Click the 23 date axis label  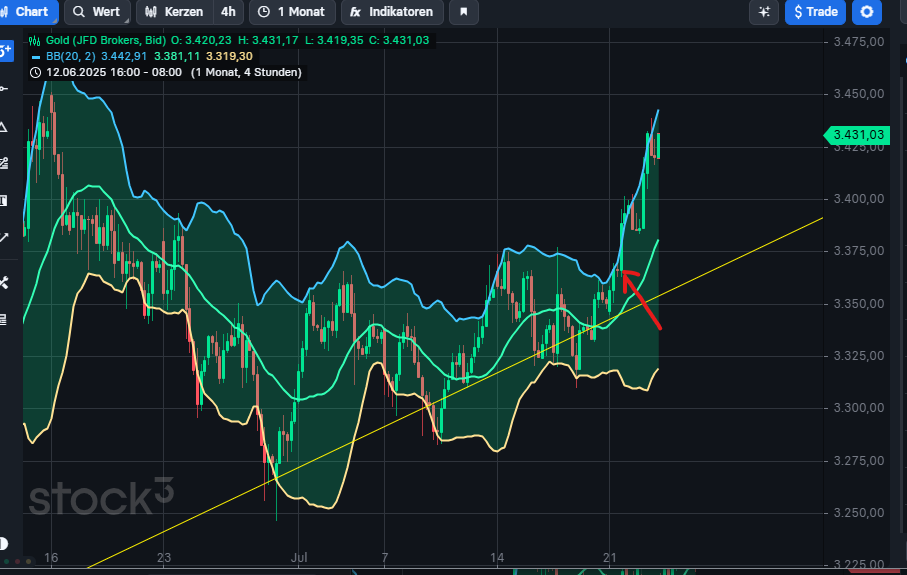click(x=164, y=558)
